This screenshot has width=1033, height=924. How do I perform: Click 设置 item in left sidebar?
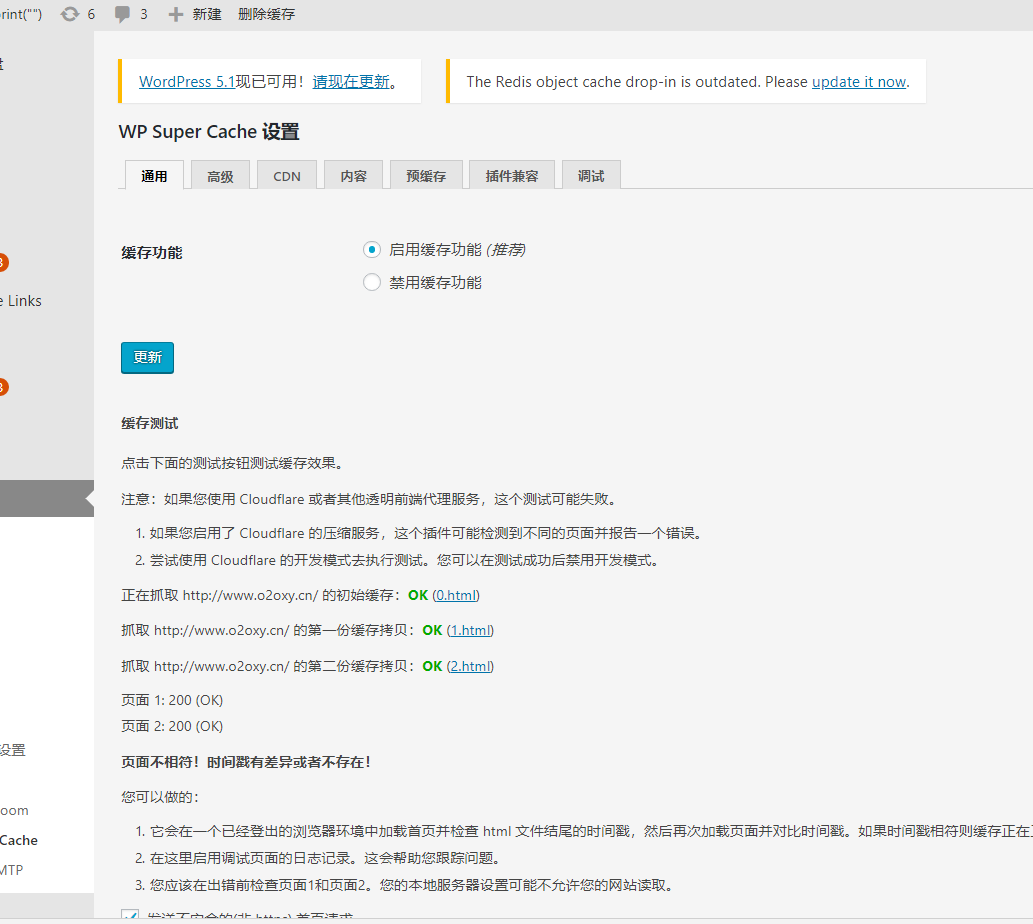coord(13,749)
